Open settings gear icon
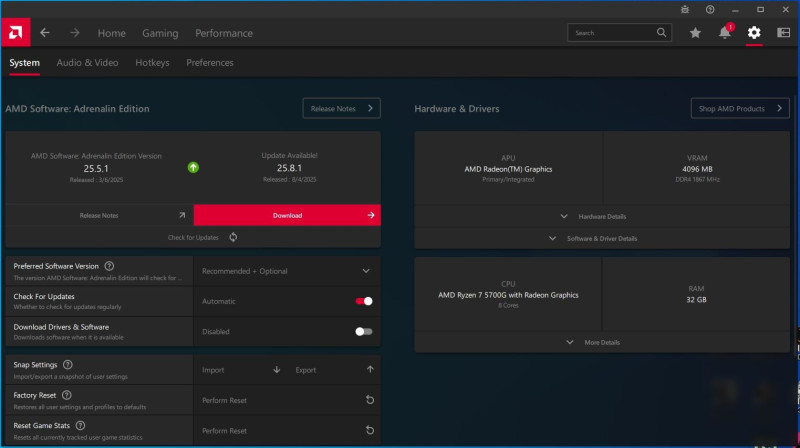Viewport: 800px width, 448px height. tap(754, 33)
